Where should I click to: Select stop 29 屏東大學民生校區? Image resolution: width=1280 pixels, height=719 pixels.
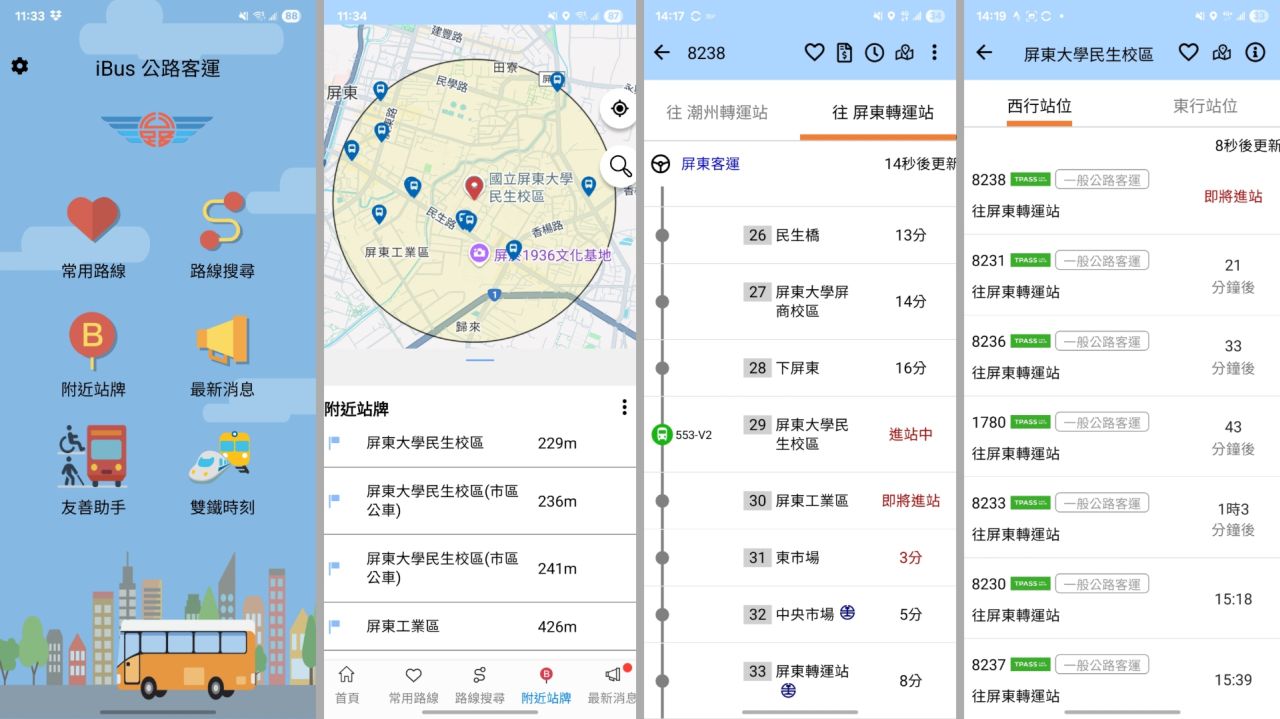point(800,434)
